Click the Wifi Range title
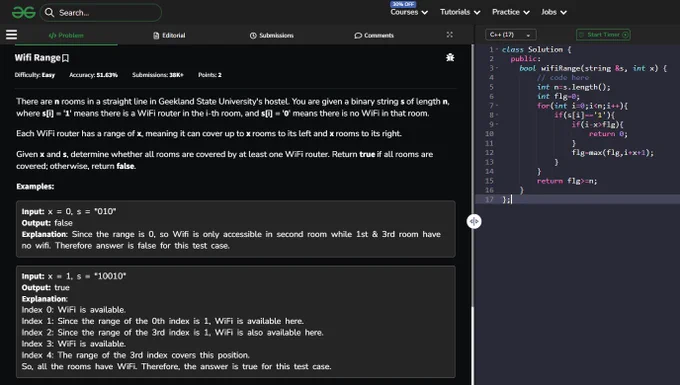680x385 pixels. (x=37, y=58)
